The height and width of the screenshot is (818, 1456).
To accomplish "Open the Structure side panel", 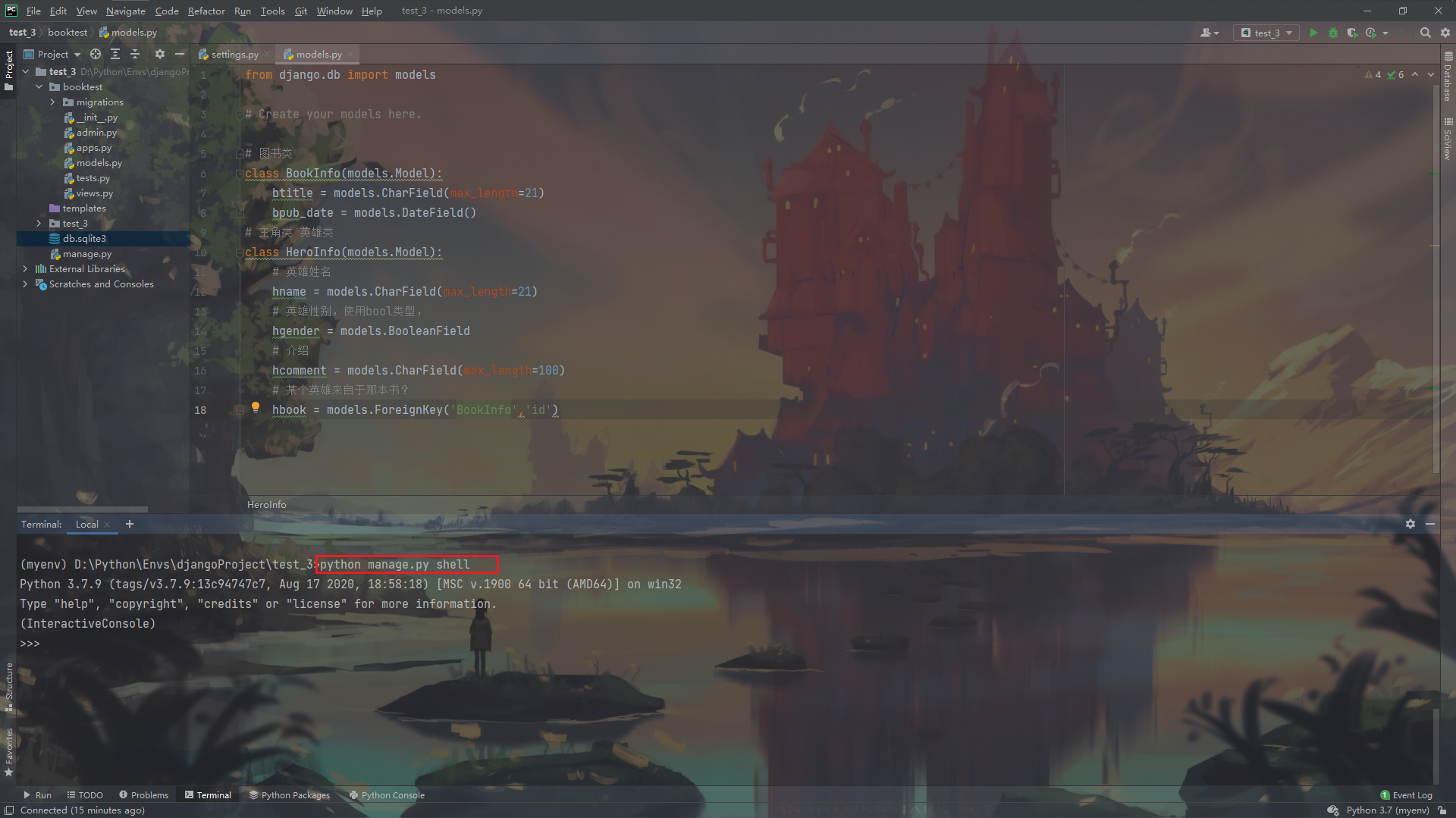I will tap(8, 687).
